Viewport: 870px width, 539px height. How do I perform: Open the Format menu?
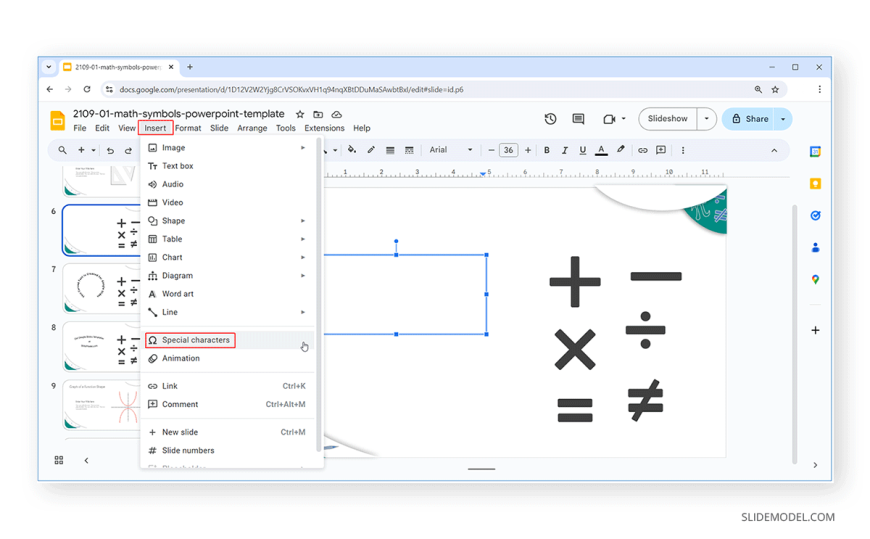(x=188, y=128)
